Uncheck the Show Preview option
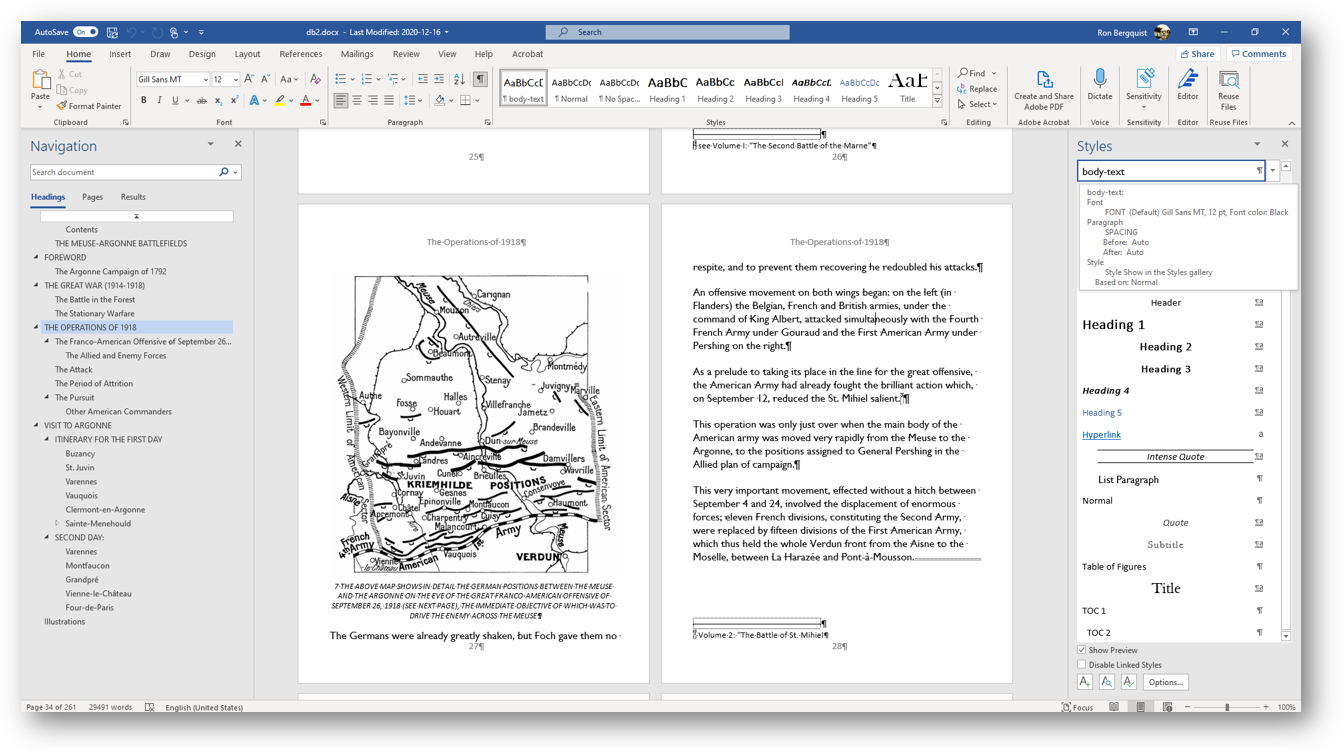The width and height of the screenshot is (1343, 754). [1082, 649]
